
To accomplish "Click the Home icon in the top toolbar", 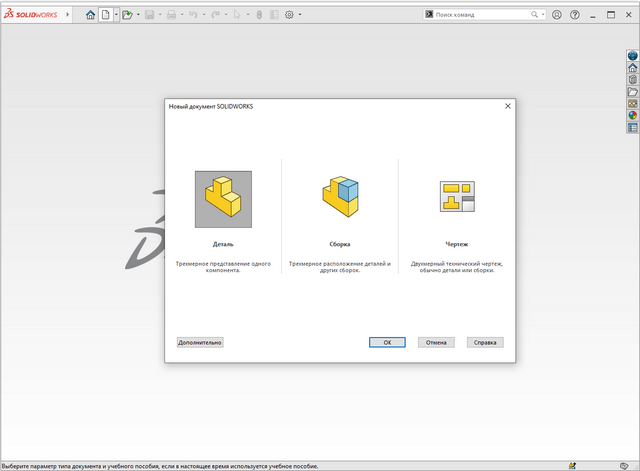I will (x=91, y=15).
